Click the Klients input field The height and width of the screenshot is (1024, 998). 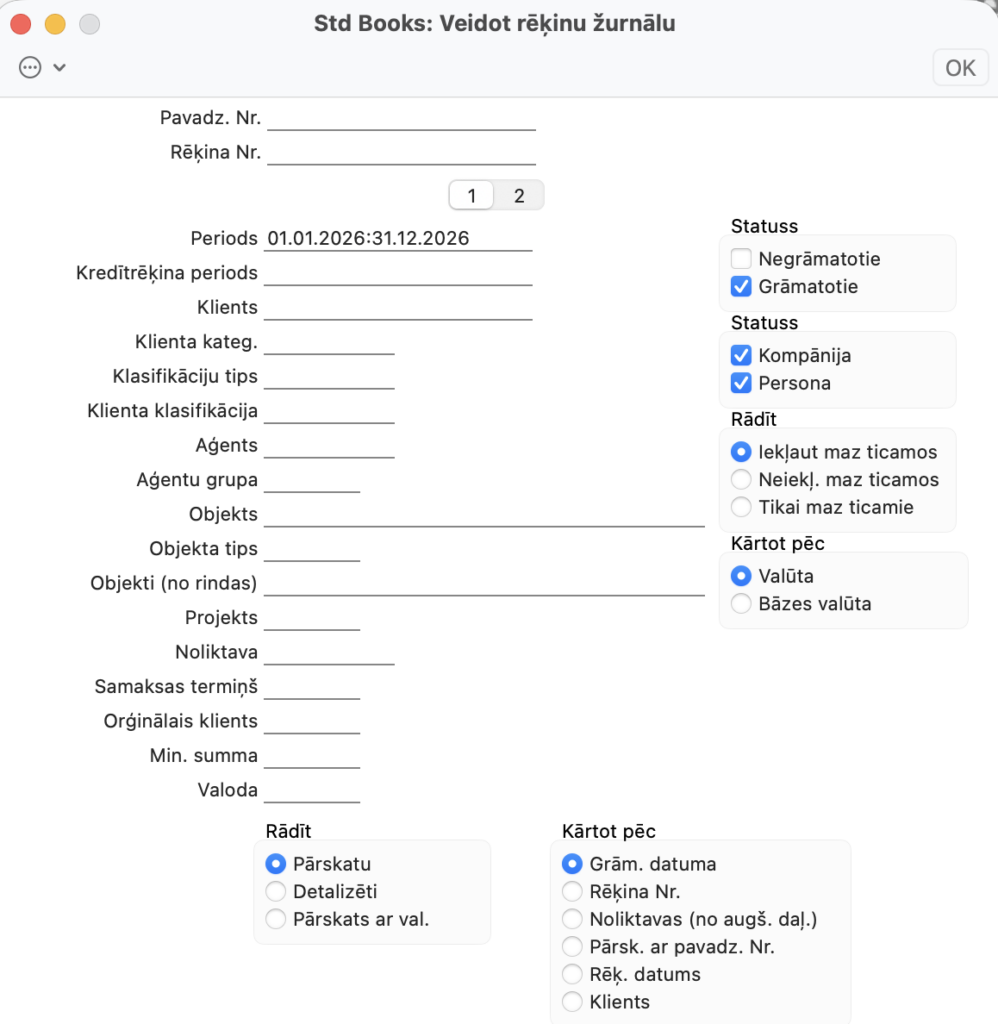(x=398, y=308)
